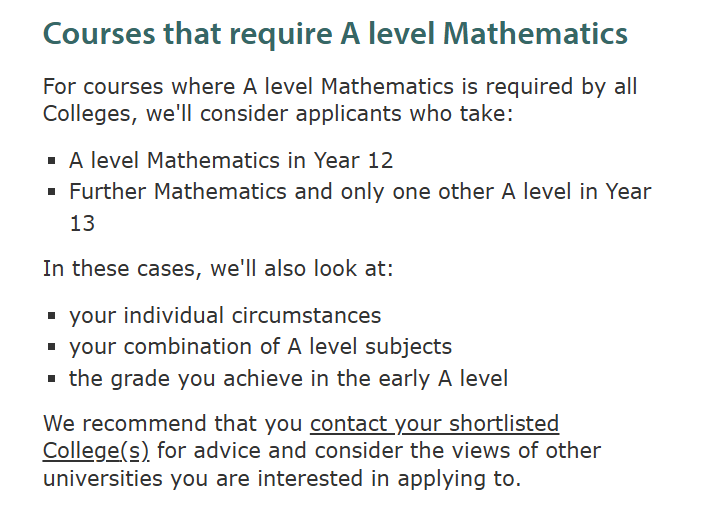Click the square bullet before 'Further Mathematics'
This screenshot has width=712, height=514.
[x=52, y=192]
